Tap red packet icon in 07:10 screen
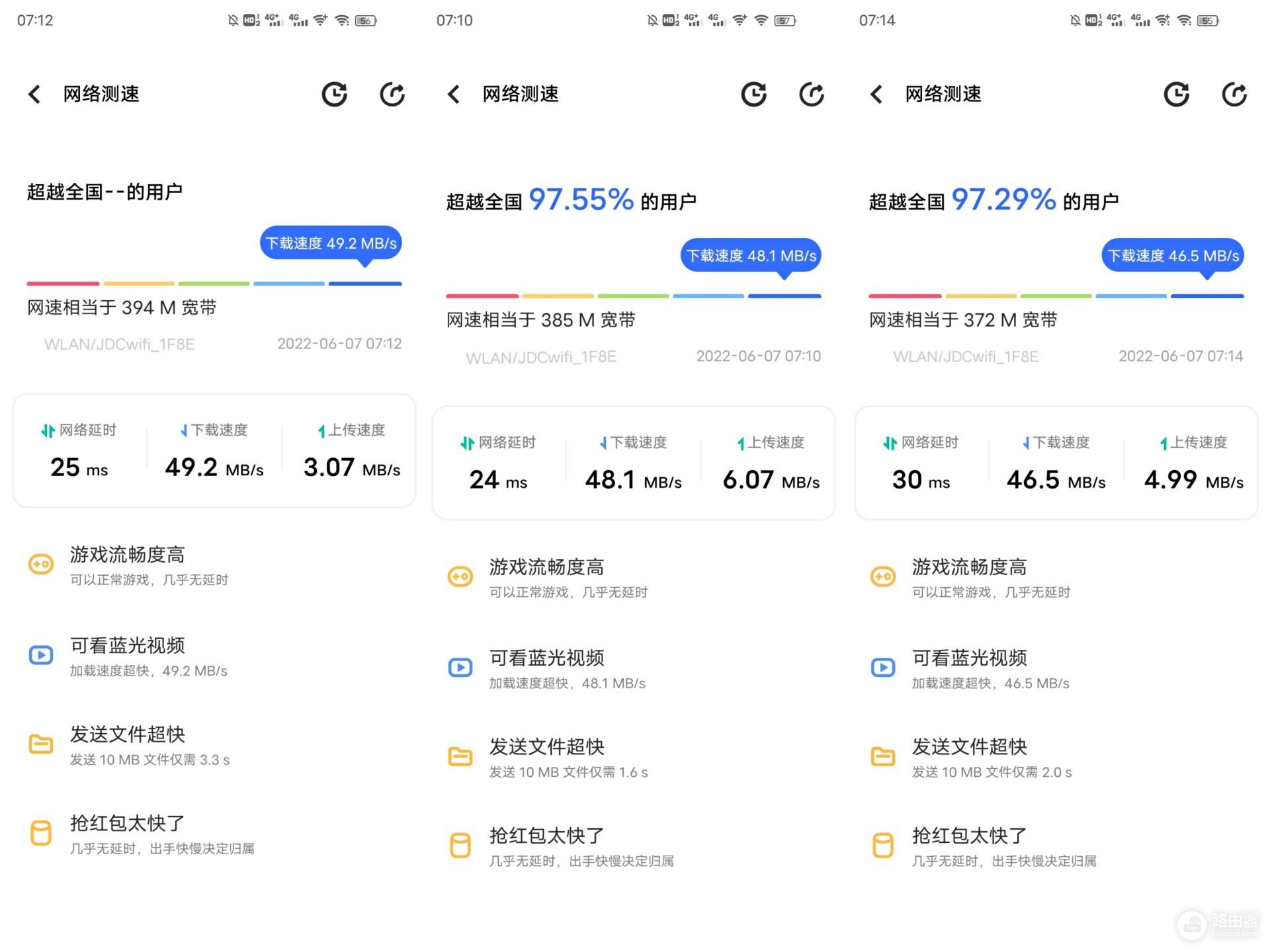This screenshot has width=1270, height=952. tap(460, 846)
